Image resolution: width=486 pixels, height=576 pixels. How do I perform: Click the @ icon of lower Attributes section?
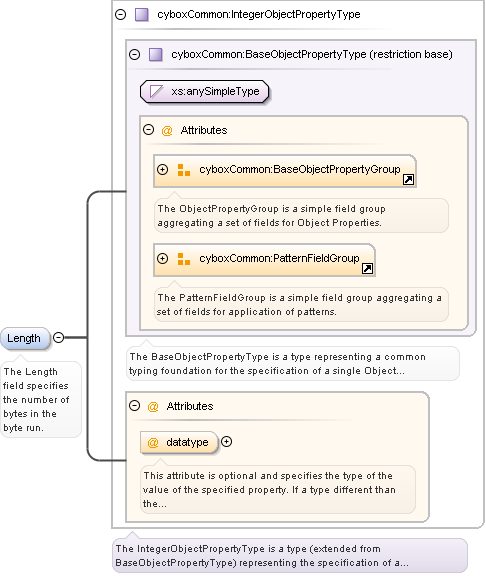tap(153, 406)
